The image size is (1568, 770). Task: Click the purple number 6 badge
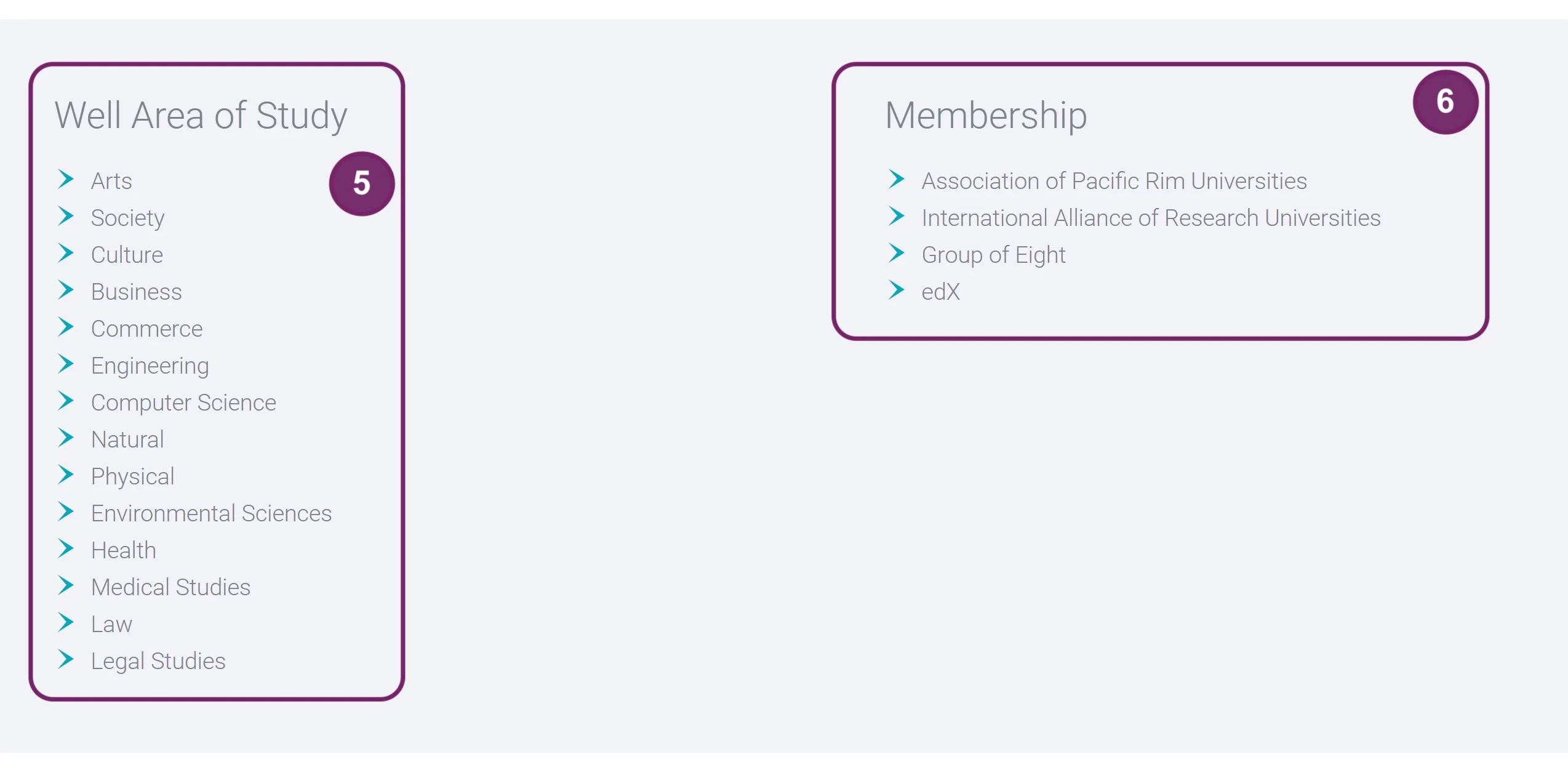coord(1445,102)
